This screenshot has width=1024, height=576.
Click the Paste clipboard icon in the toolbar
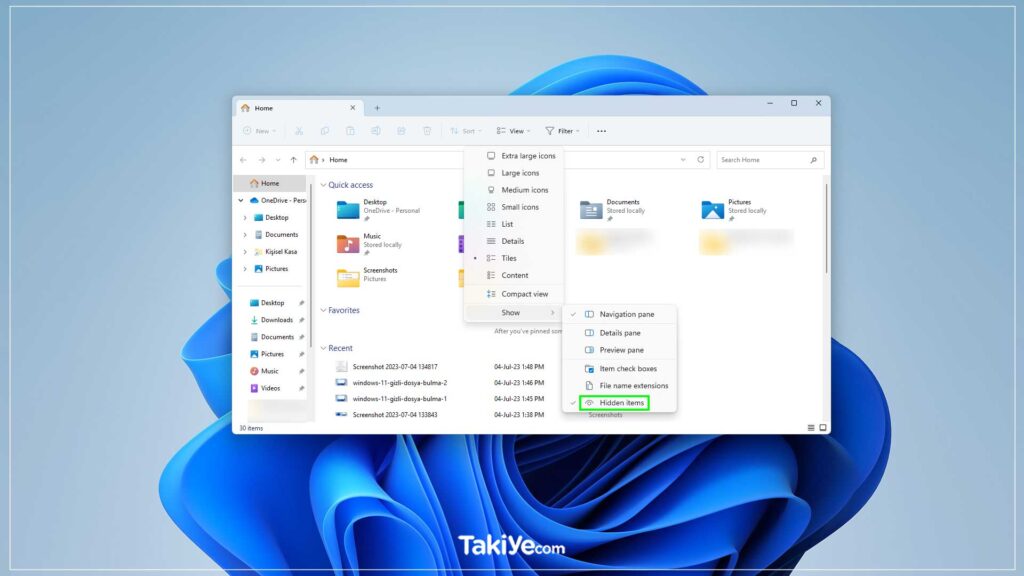tap(350, 131)
